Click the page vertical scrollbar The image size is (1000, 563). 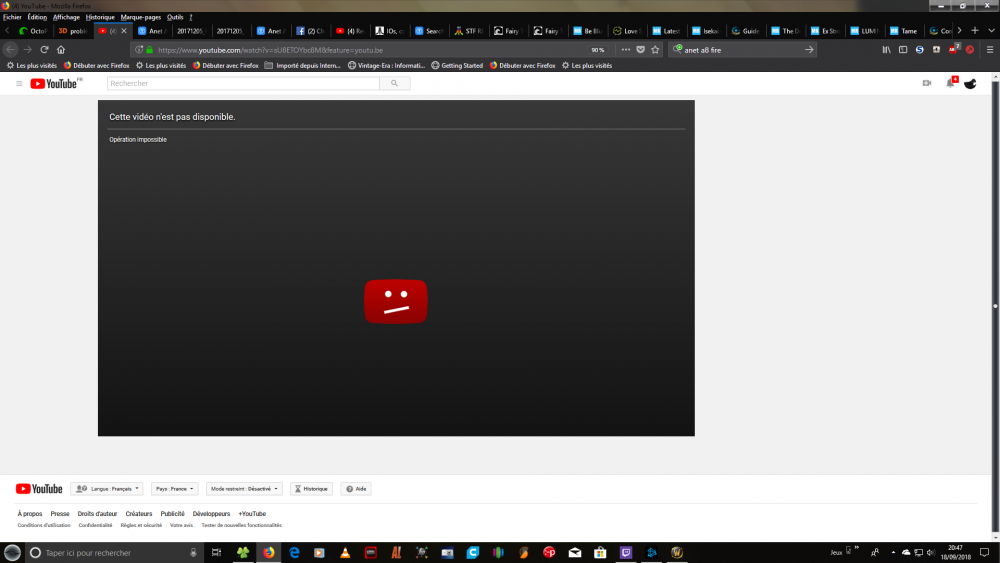pos(995,306)
